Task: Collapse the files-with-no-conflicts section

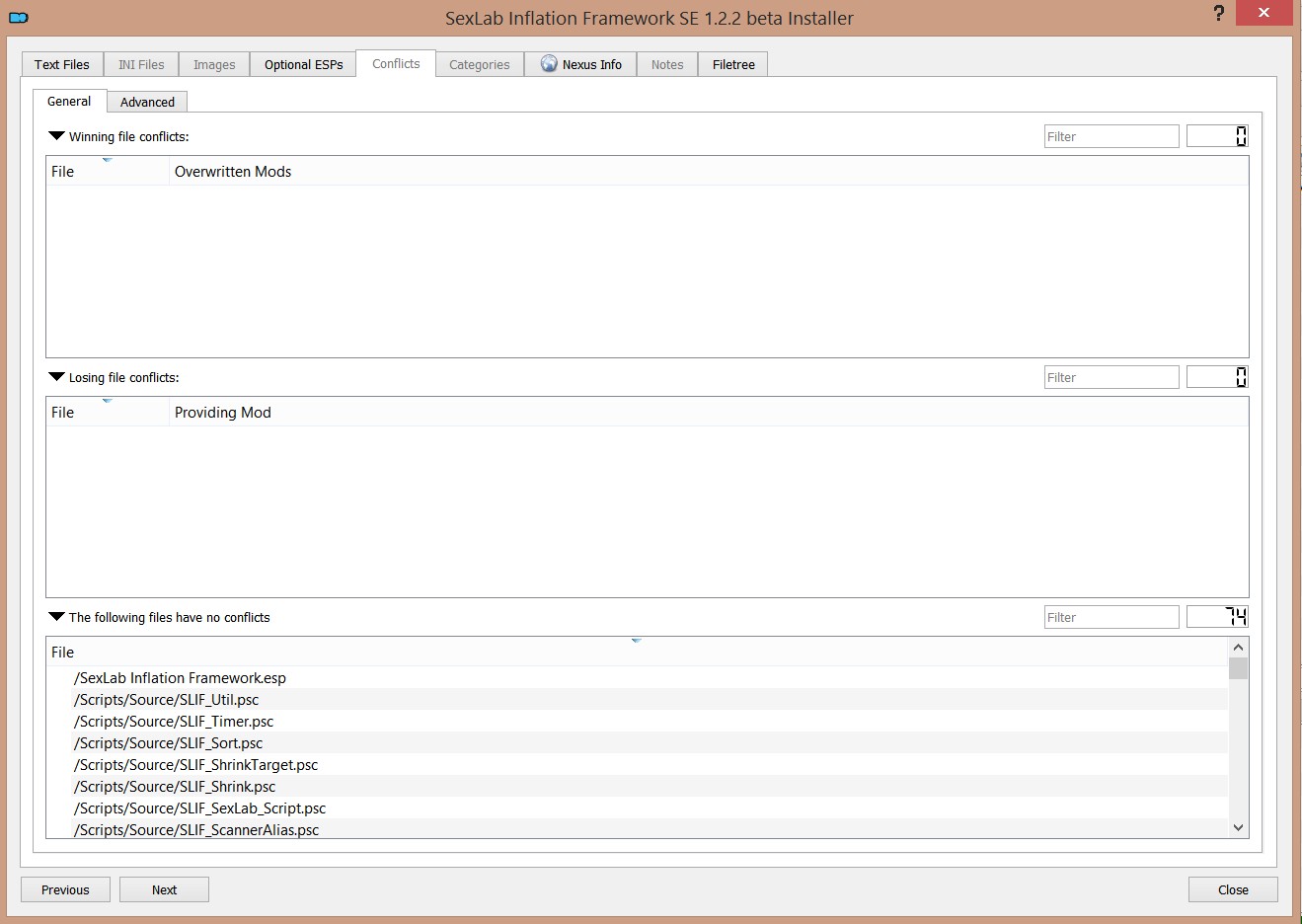Action: point(56,616)
